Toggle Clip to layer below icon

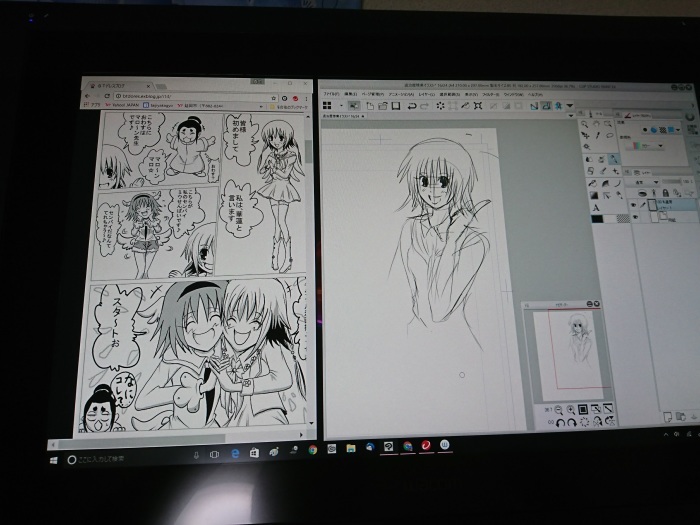(x=642, y=193)
